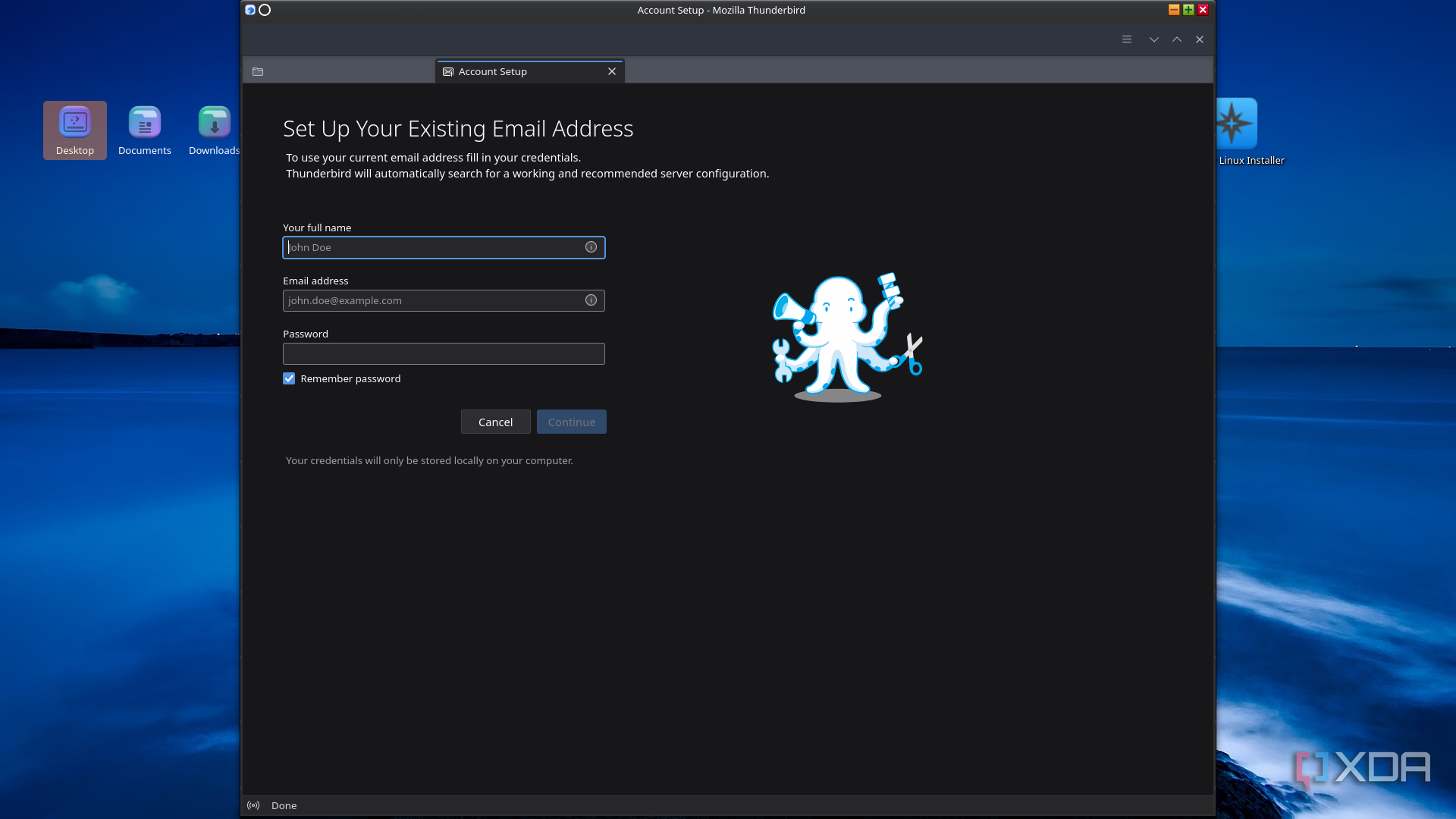
Task: Click the 'Done' status bar text
Action: point(284,805)
